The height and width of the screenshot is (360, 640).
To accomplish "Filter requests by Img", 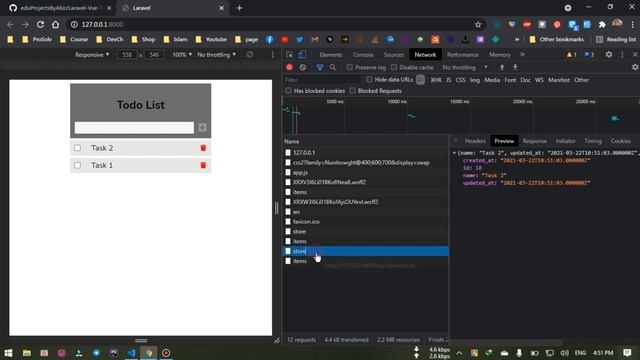I will 475,80.
